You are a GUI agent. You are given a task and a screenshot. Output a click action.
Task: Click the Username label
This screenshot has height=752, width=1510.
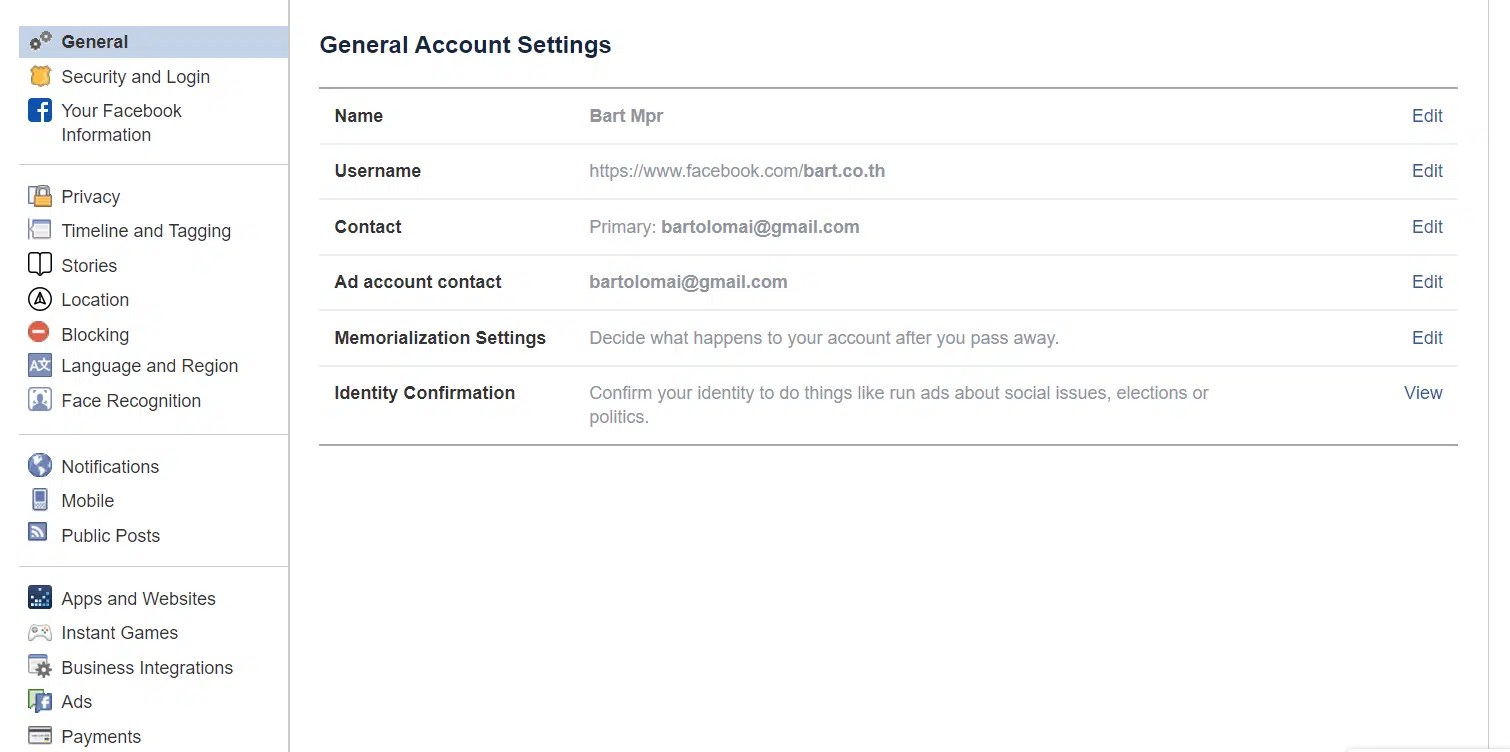[377, 171]
